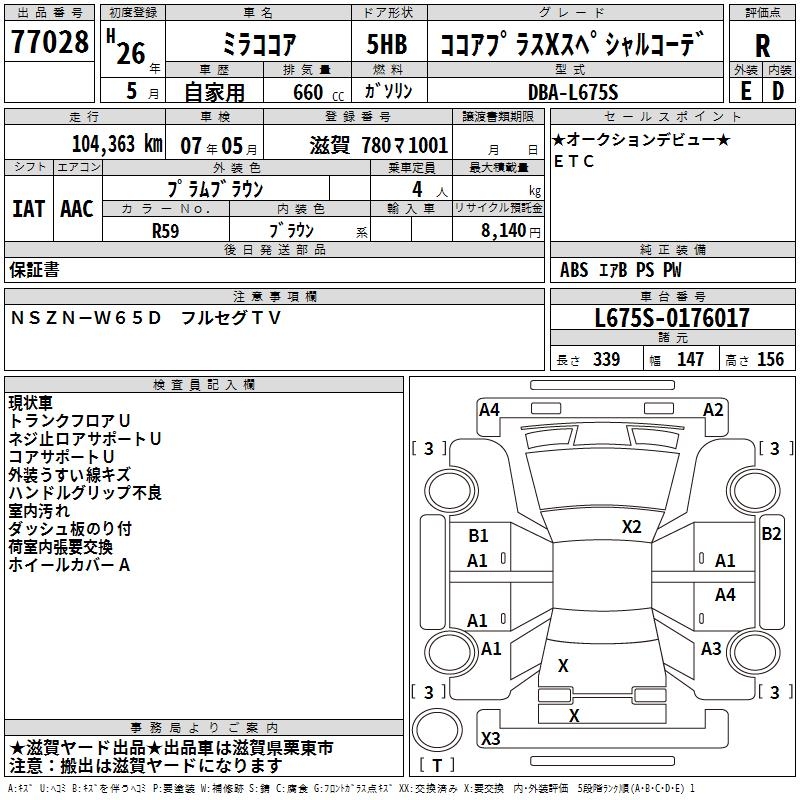
Task: Click the color number R59
Action: pyautogui.click(x=165, y=231)
